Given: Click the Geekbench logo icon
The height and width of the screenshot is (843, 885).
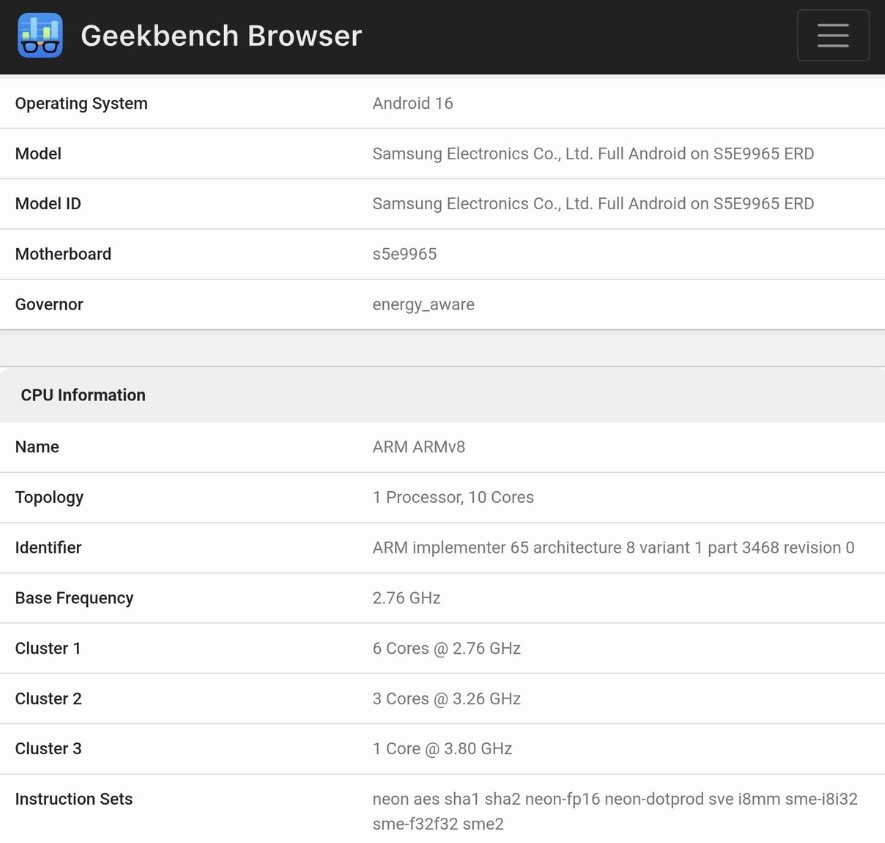Looking at the screenshot, I should (x=40, y=36).
